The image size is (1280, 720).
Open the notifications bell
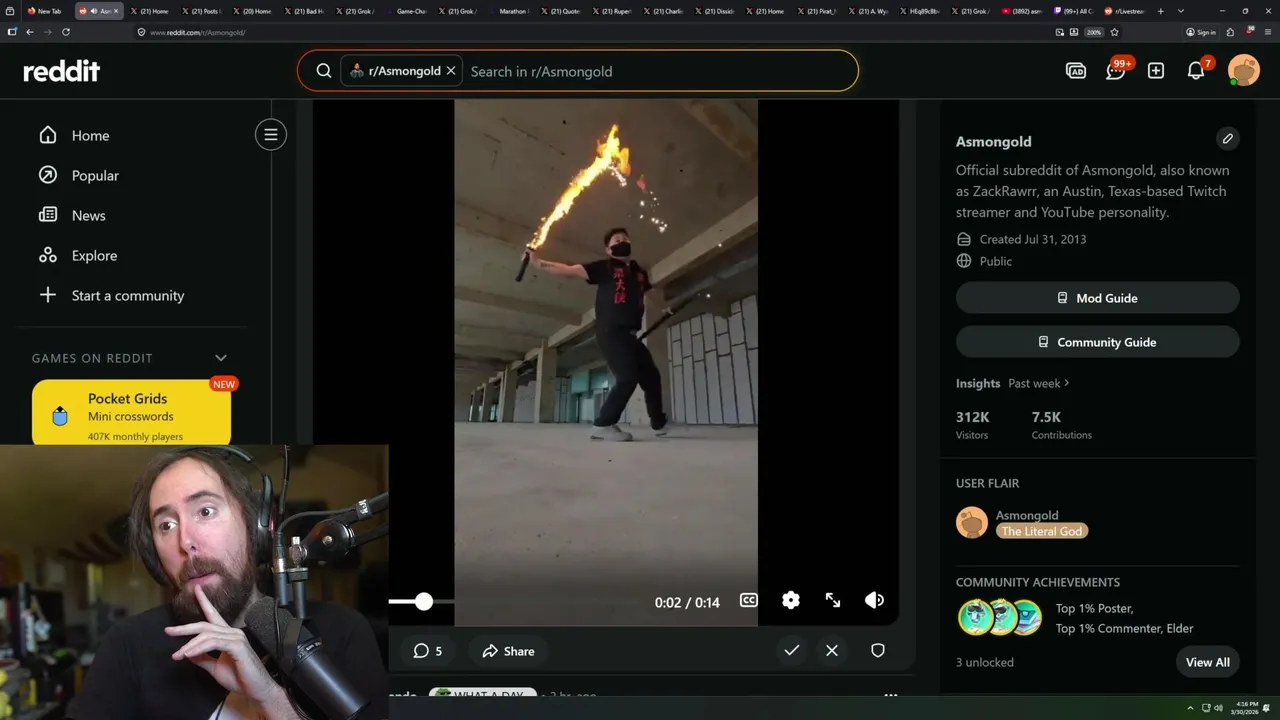point(1196,71)
